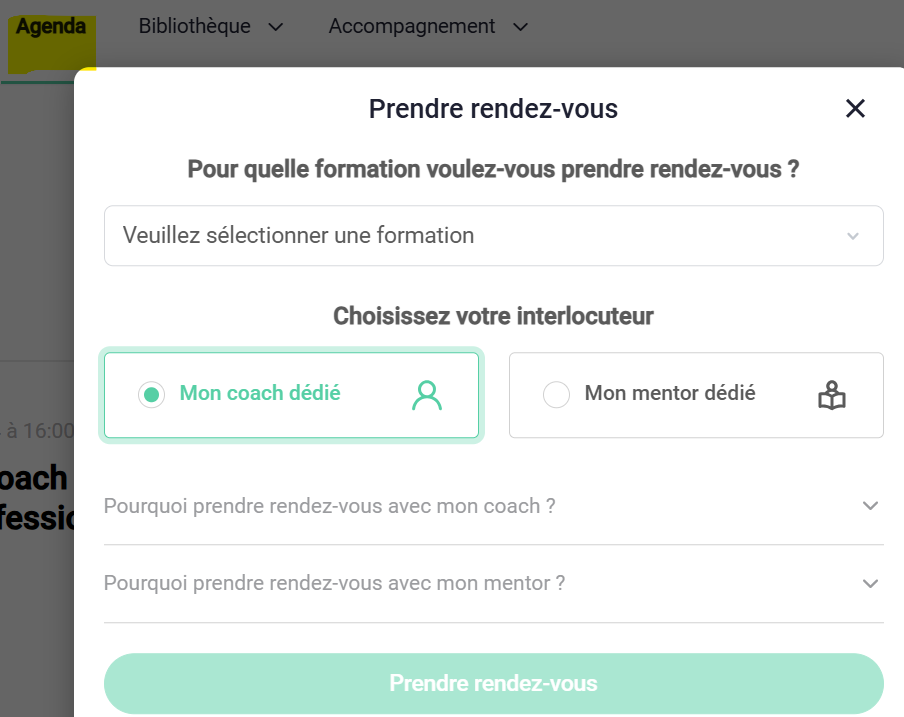Open the Bibliothèque menu
The height and width of the screenshot is (717, 904).
pos(195,27)
